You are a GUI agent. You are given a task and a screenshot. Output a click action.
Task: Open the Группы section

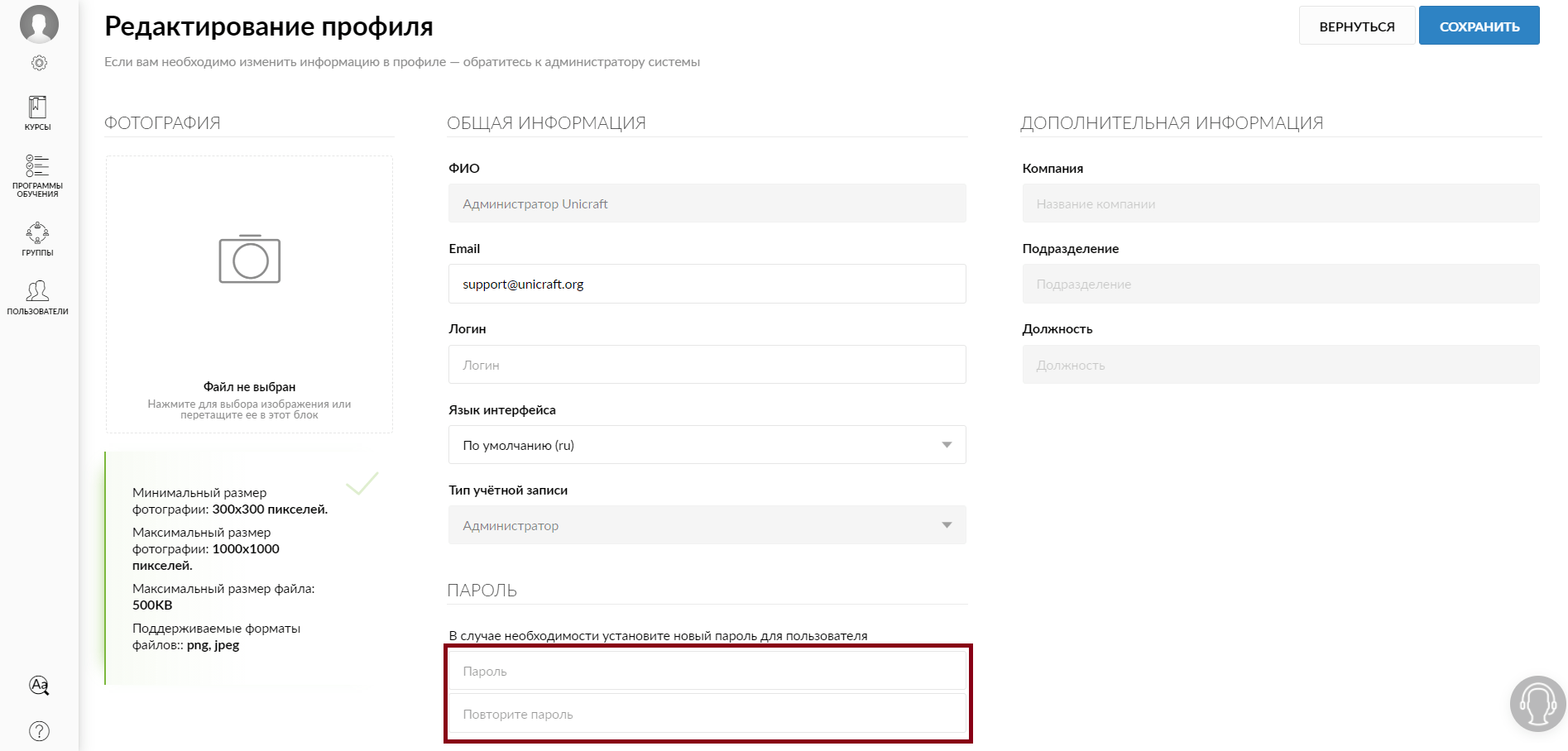[37, 239]
